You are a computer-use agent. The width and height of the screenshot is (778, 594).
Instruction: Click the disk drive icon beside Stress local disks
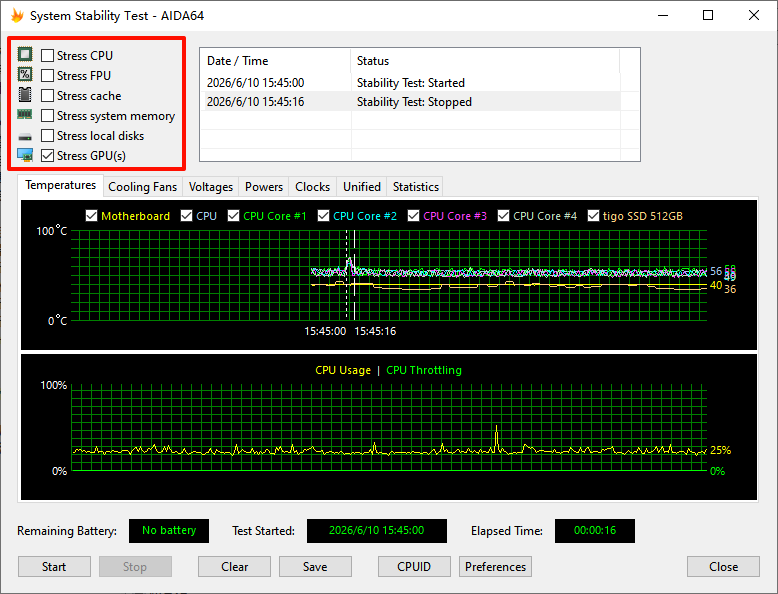point(25,136)
